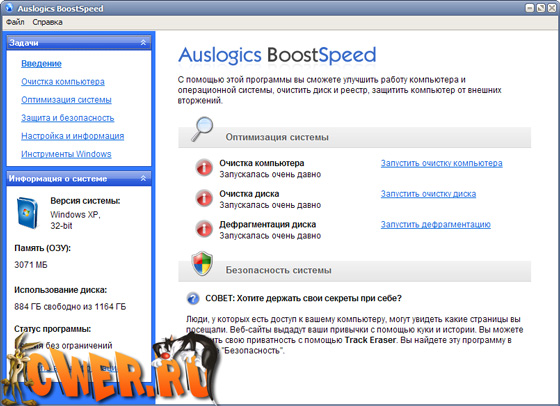Click the Использование диска label
The height and width of the screenshot is (406, 560).
pyautogui.click(x=60, y=290)
